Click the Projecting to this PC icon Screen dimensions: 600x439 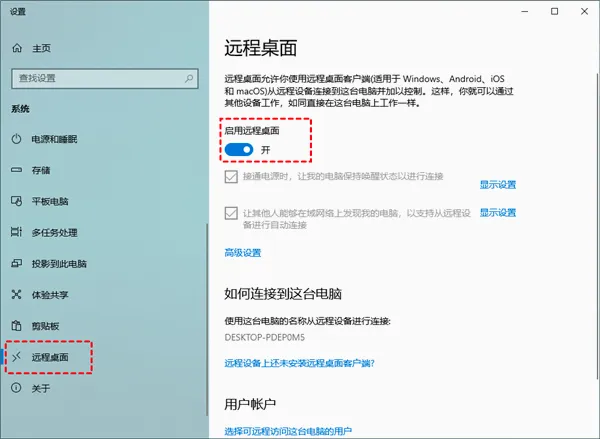(16, 263)
